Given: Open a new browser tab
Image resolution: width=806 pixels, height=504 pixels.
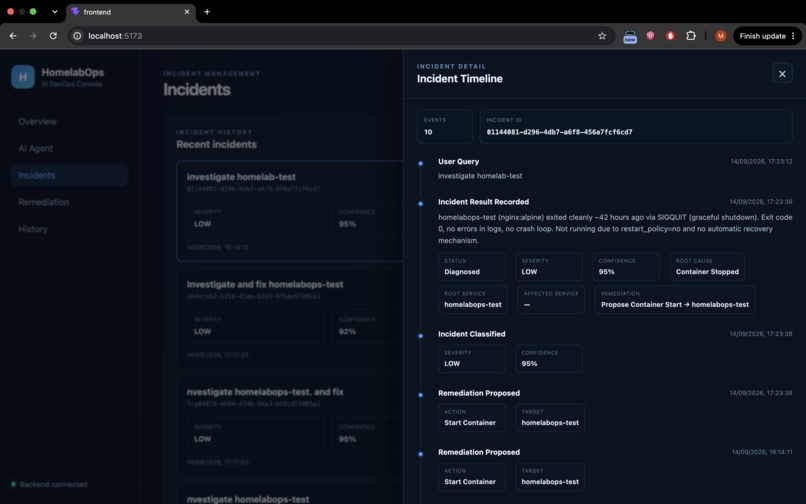Looking at the screenshot, I should tap(207, 12).
